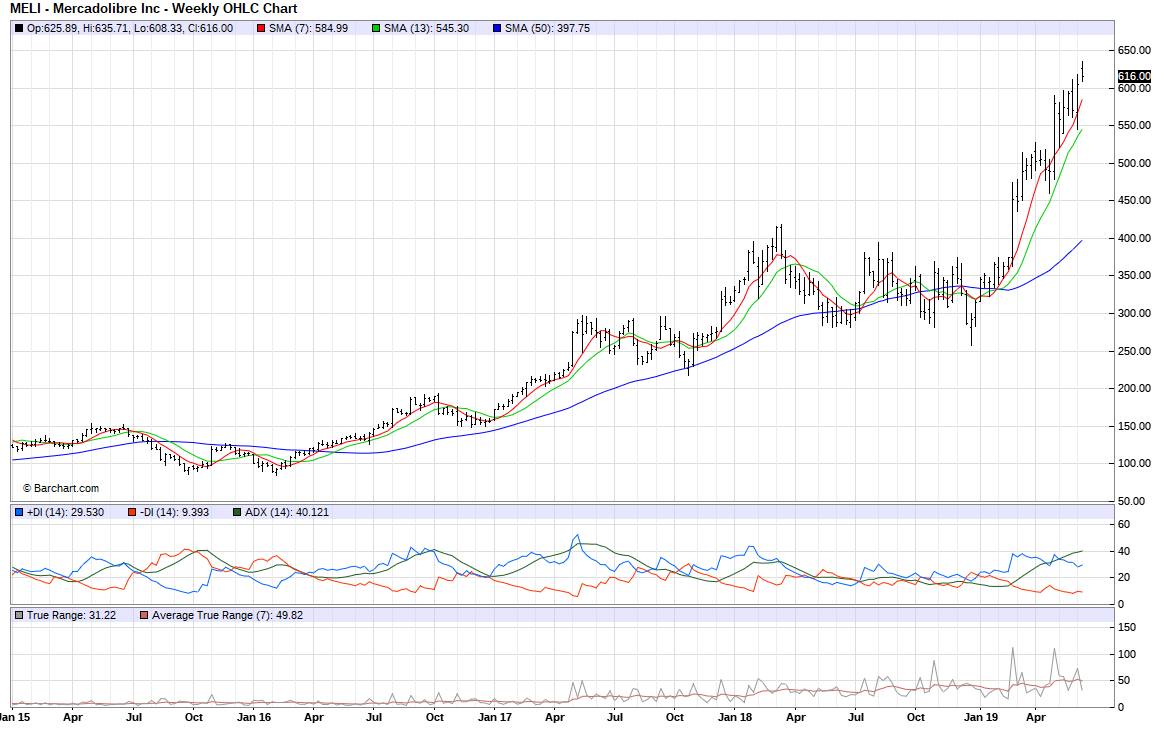Open the © Barchart.com link
This screenshot has width=1156, height=748.
click(x=61, y=488)
